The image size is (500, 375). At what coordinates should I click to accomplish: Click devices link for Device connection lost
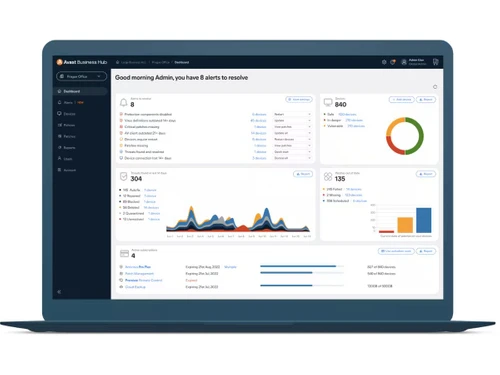point(259,158)
